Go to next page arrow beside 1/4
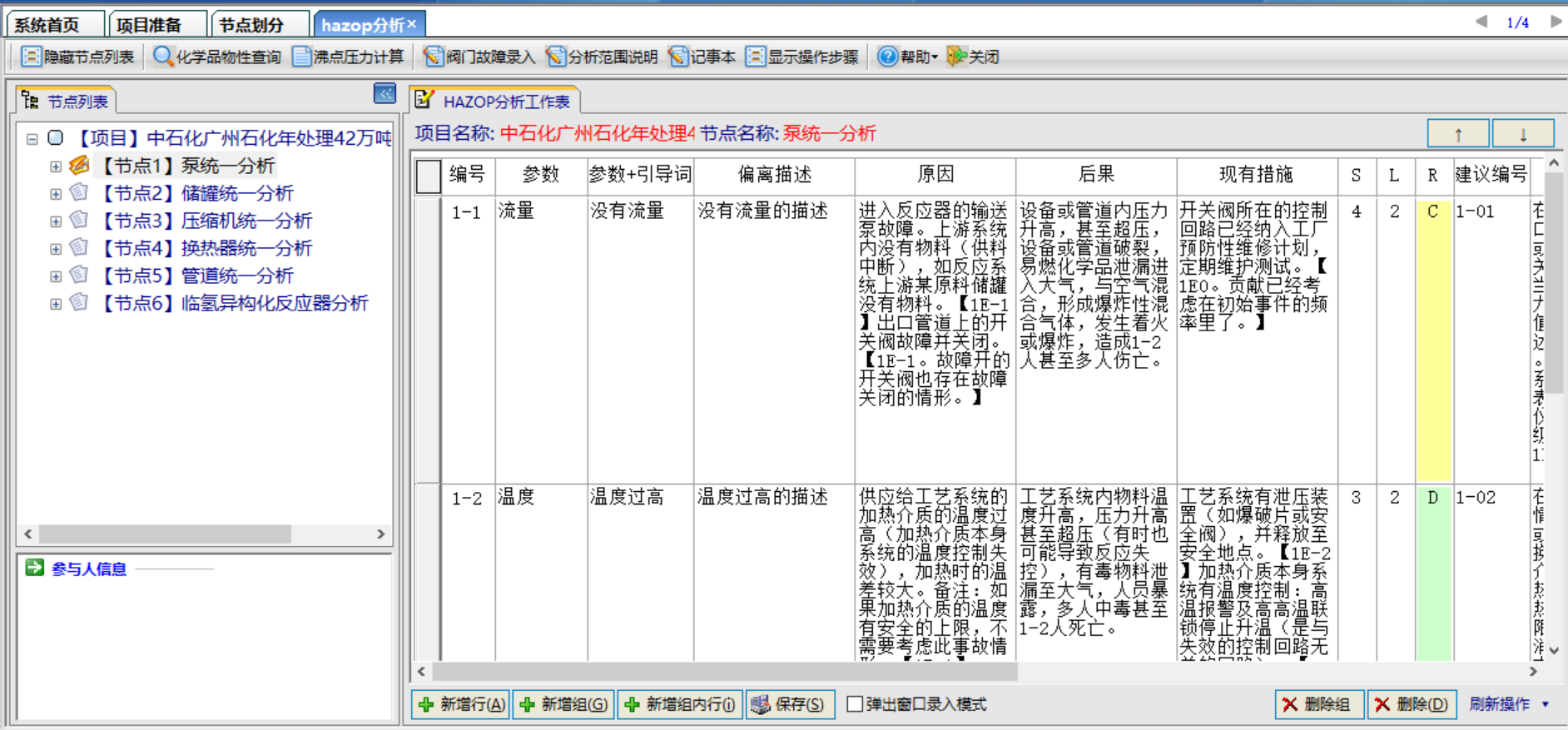This screenshot has width=1568, height=730. click(x=1556, y=22)
